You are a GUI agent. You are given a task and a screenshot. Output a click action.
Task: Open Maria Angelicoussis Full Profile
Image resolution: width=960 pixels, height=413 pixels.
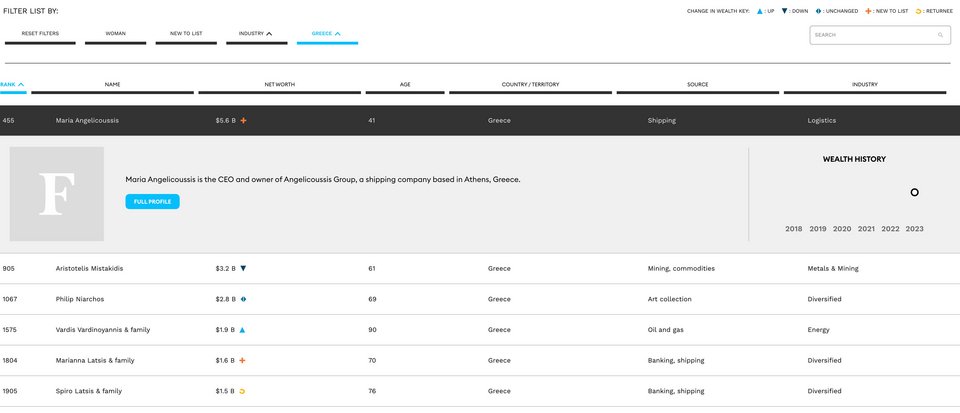coord(152,202)
